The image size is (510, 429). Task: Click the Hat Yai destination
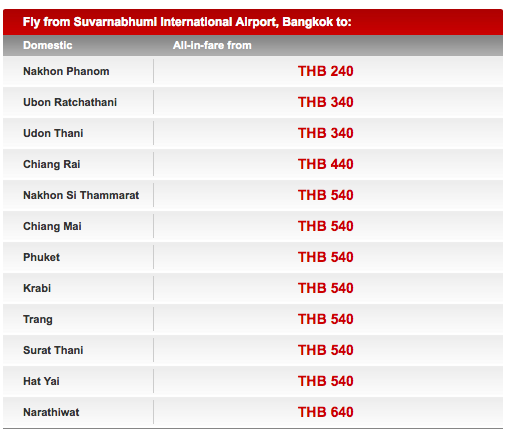pyautogui.click(x=41, y=381)
